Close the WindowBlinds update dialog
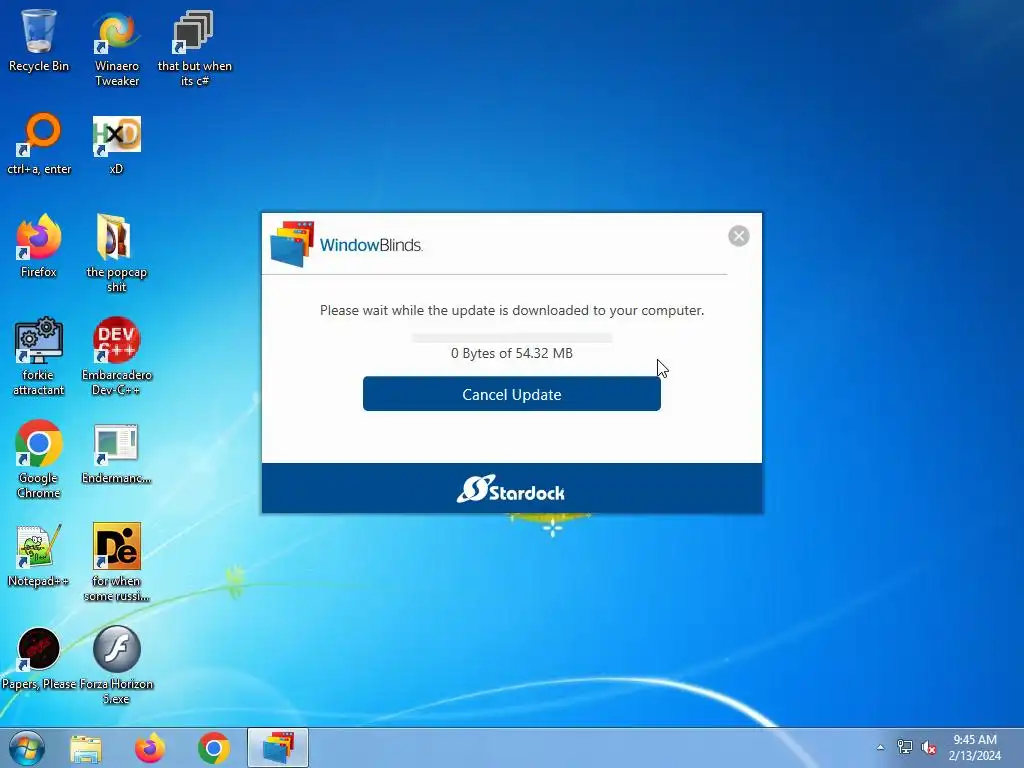 pos(739,236)
